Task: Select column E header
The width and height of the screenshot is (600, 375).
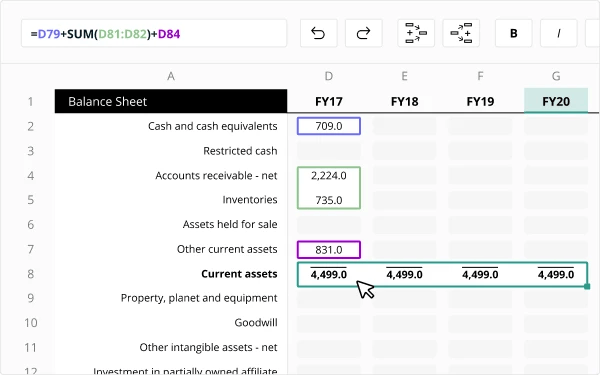Action: pos(404,76)
